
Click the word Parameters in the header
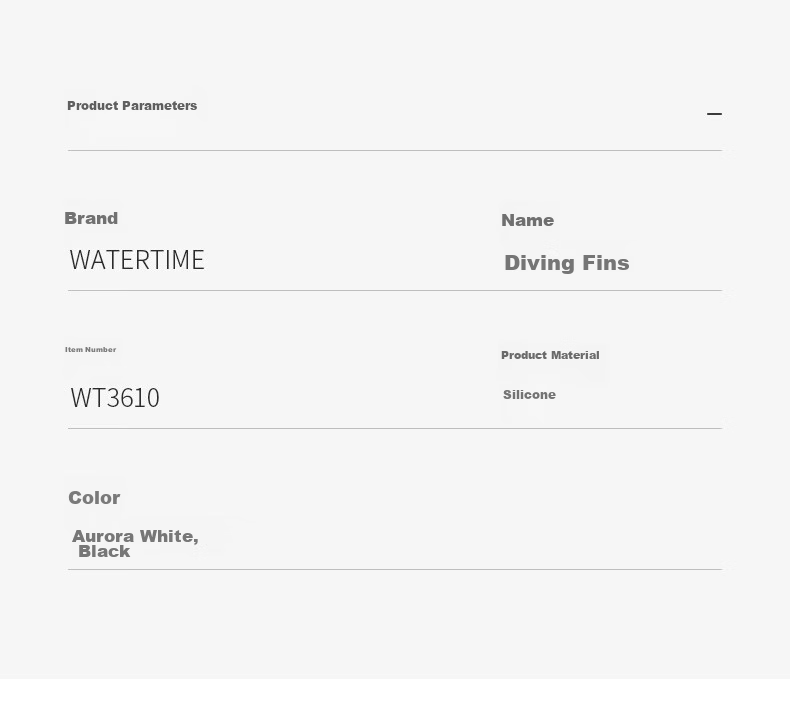coord(160,106)
